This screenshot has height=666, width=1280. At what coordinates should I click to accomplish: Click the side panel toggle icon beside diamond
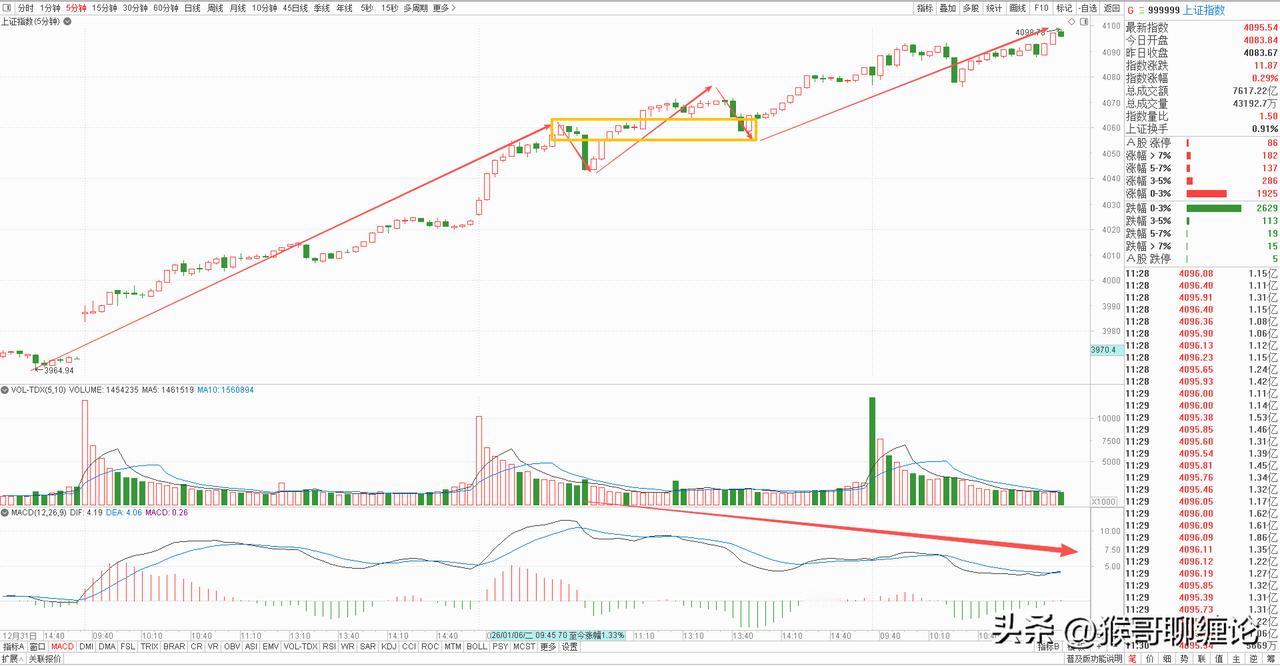[1084, 21]
